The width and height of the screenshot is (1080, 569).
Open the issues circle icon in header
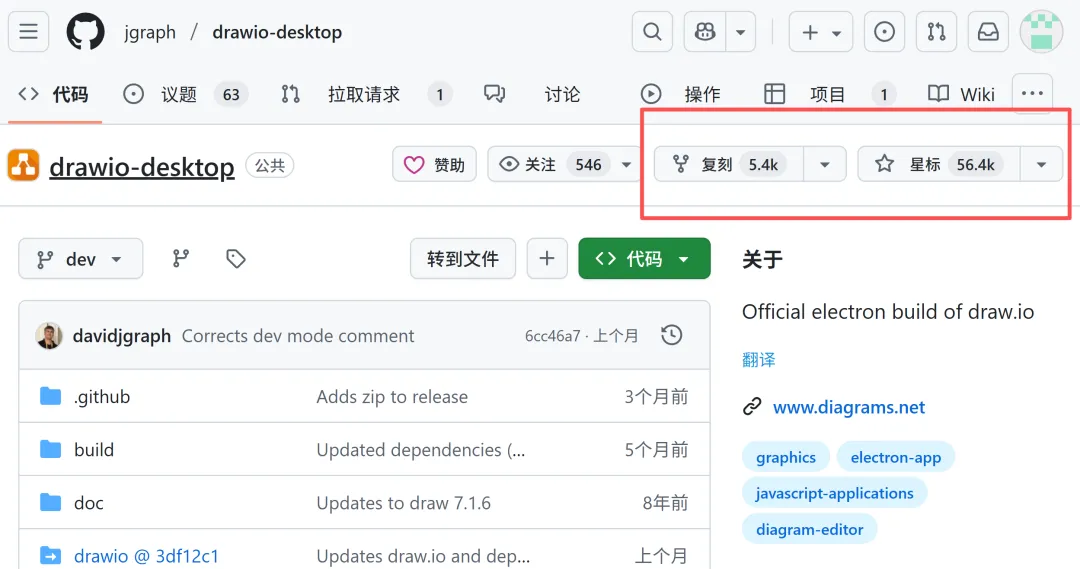884,32
